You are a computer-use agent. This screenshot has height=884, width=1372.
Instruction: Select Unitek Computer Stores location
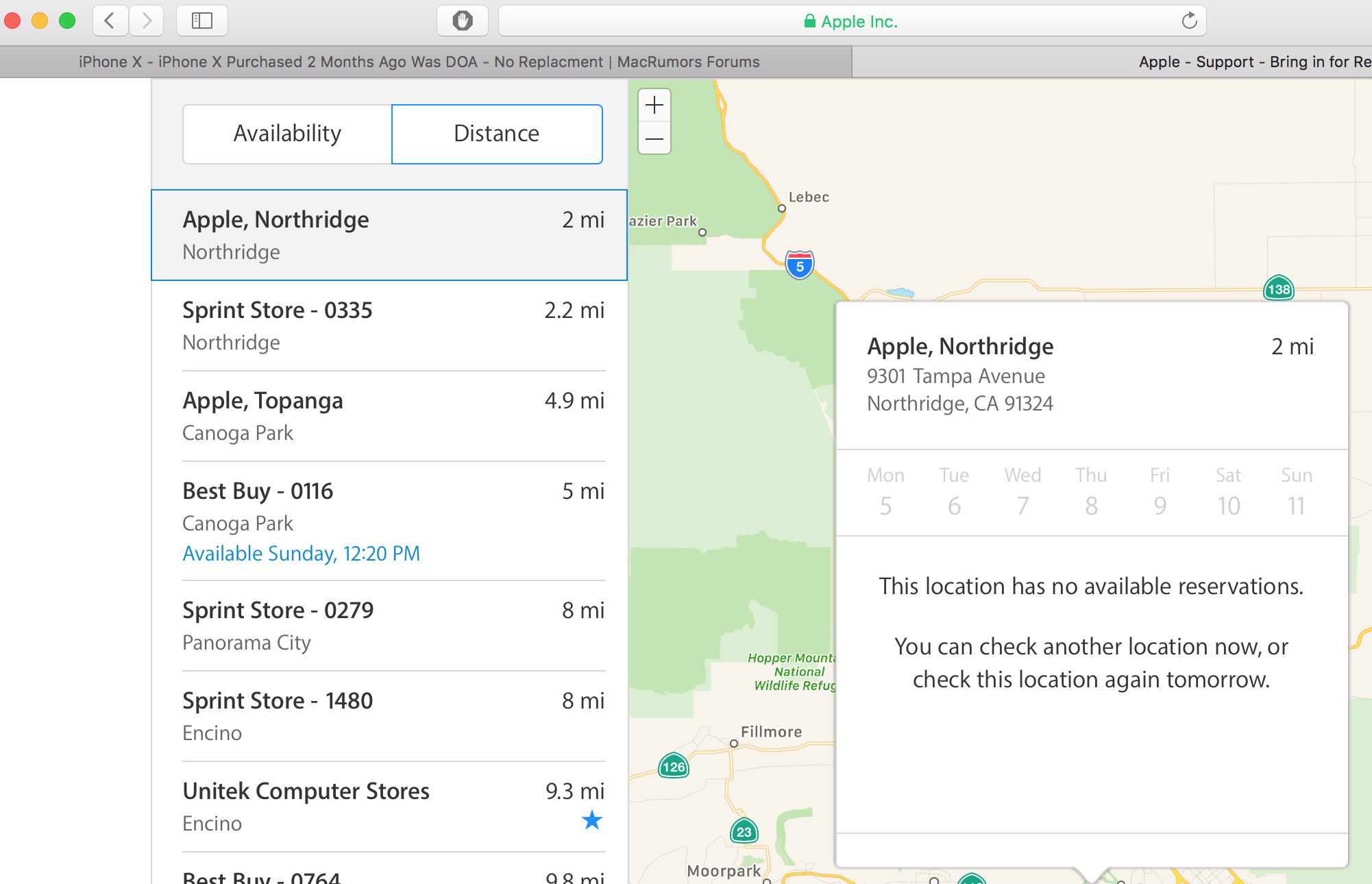click(389, 807)
